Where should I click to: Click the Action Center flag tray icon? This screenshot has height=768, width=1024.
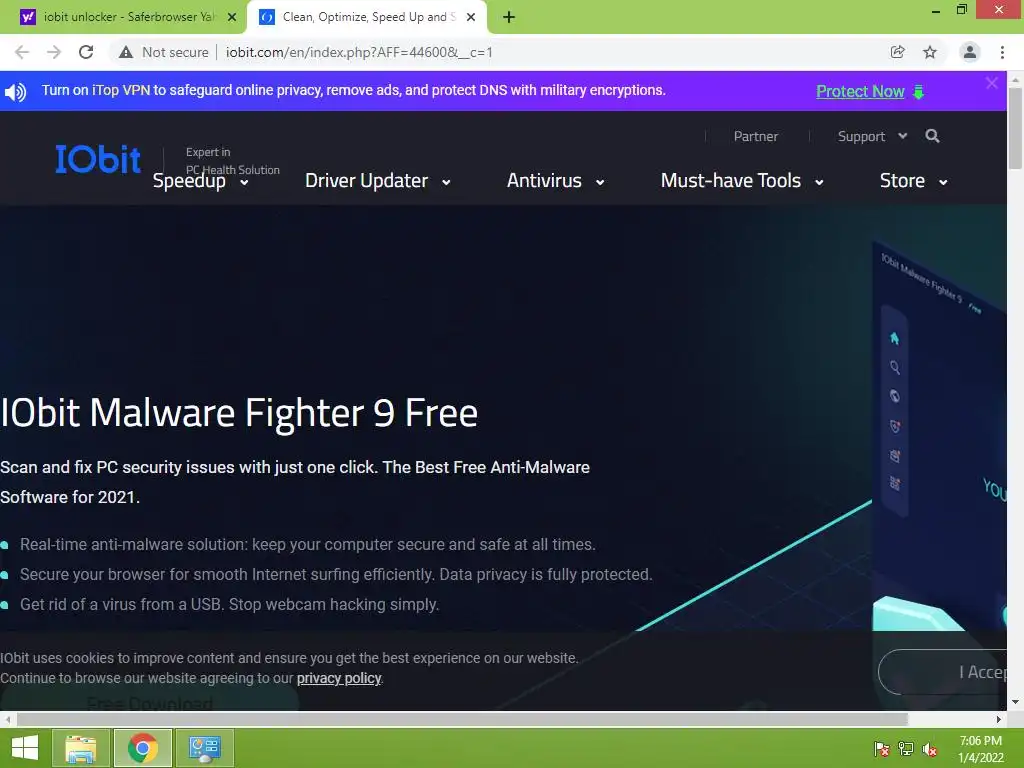882,748
